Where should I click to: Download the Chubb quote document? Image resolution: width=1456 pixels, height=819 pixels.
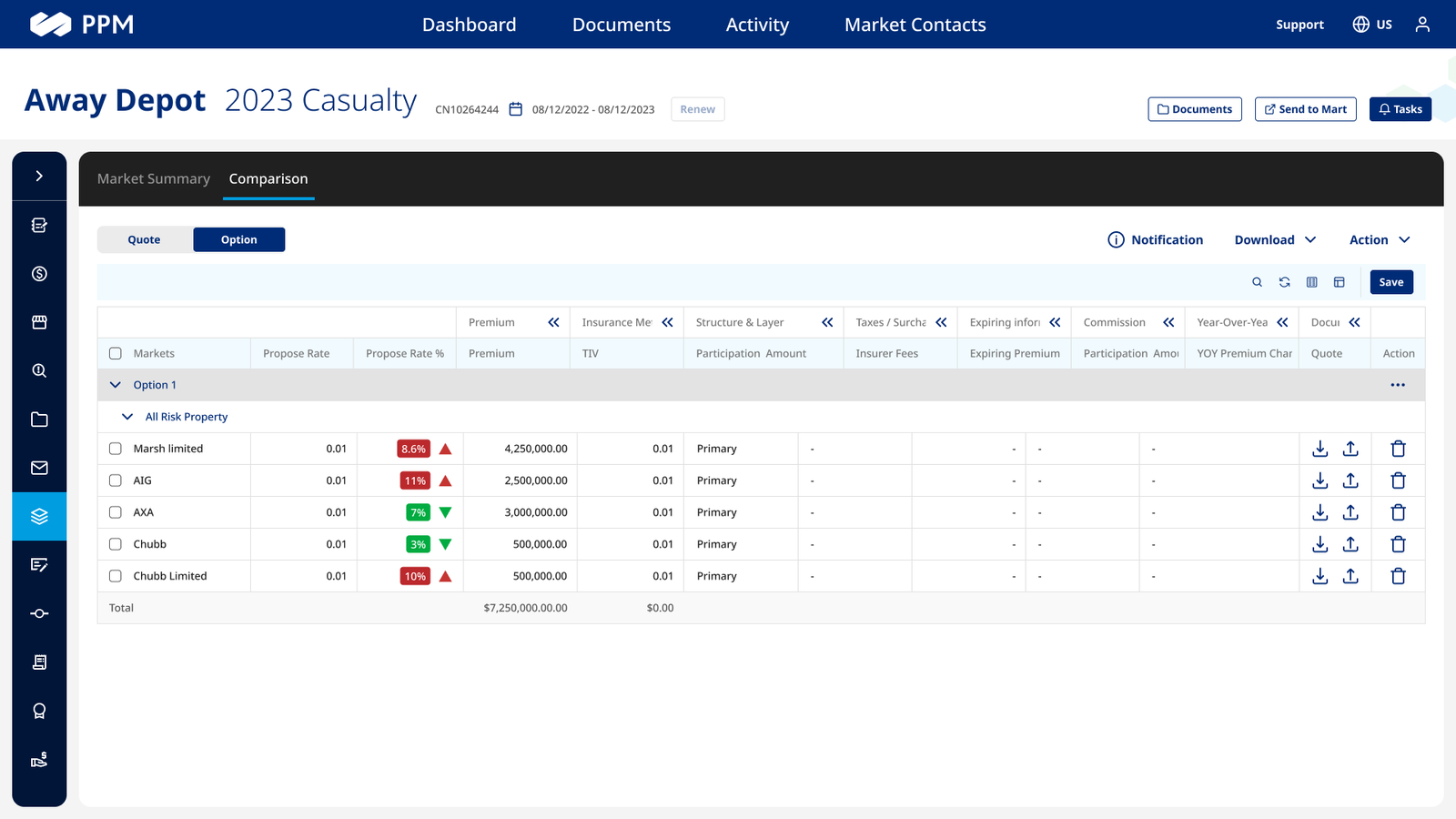click(1319, 544)
